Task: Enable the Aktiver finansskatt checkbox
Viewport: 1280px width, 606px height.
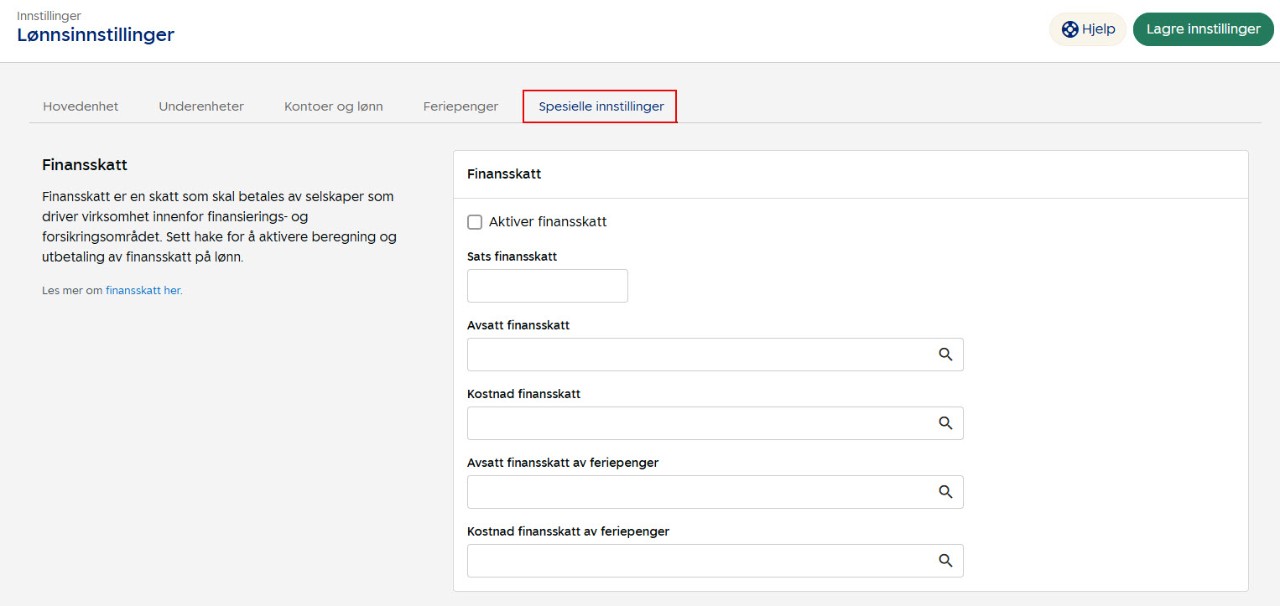Action: coord(475,222)
